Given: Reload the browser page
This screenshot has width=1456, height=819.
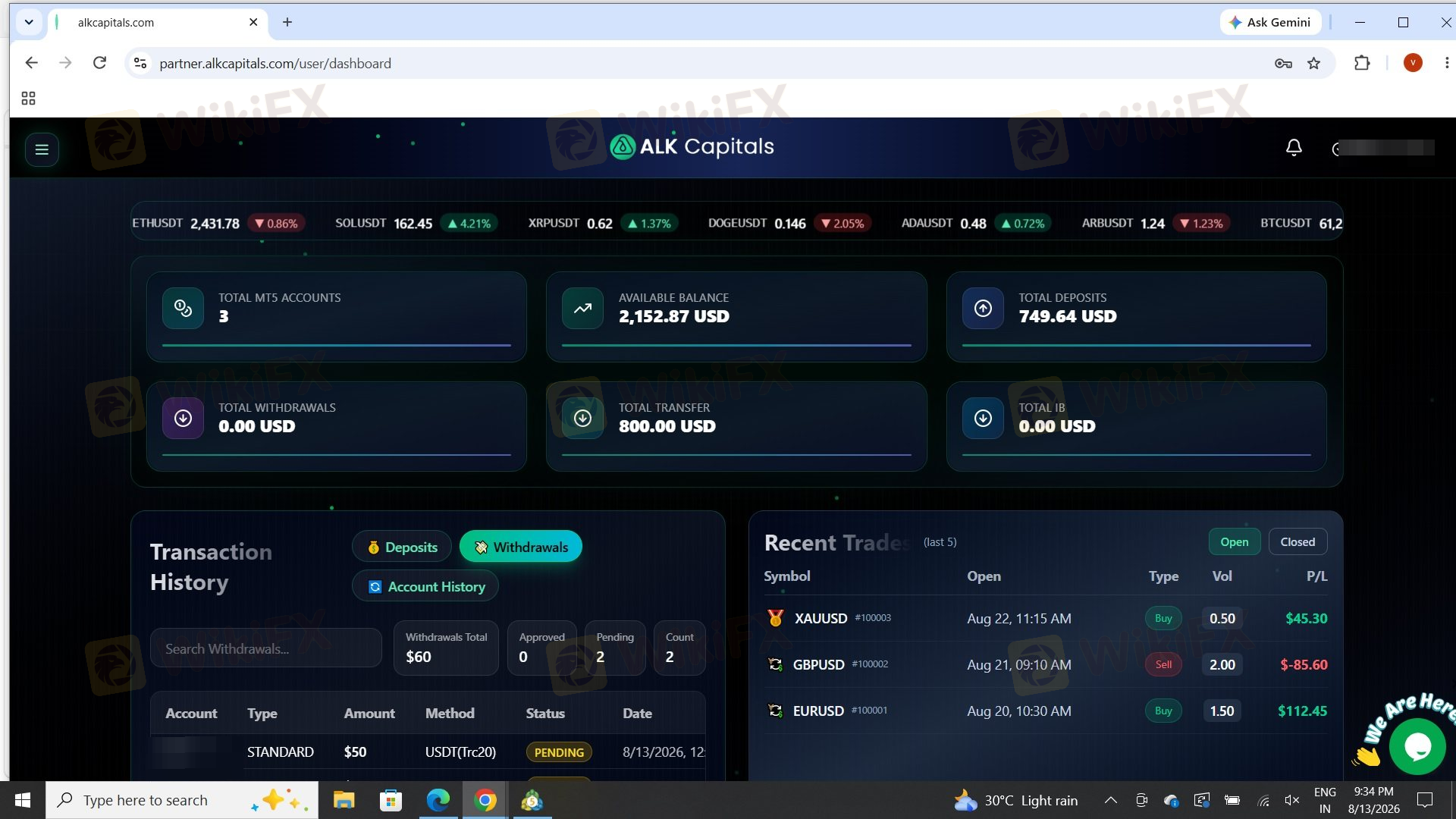Looking at the screenshot, I should 99,63.
